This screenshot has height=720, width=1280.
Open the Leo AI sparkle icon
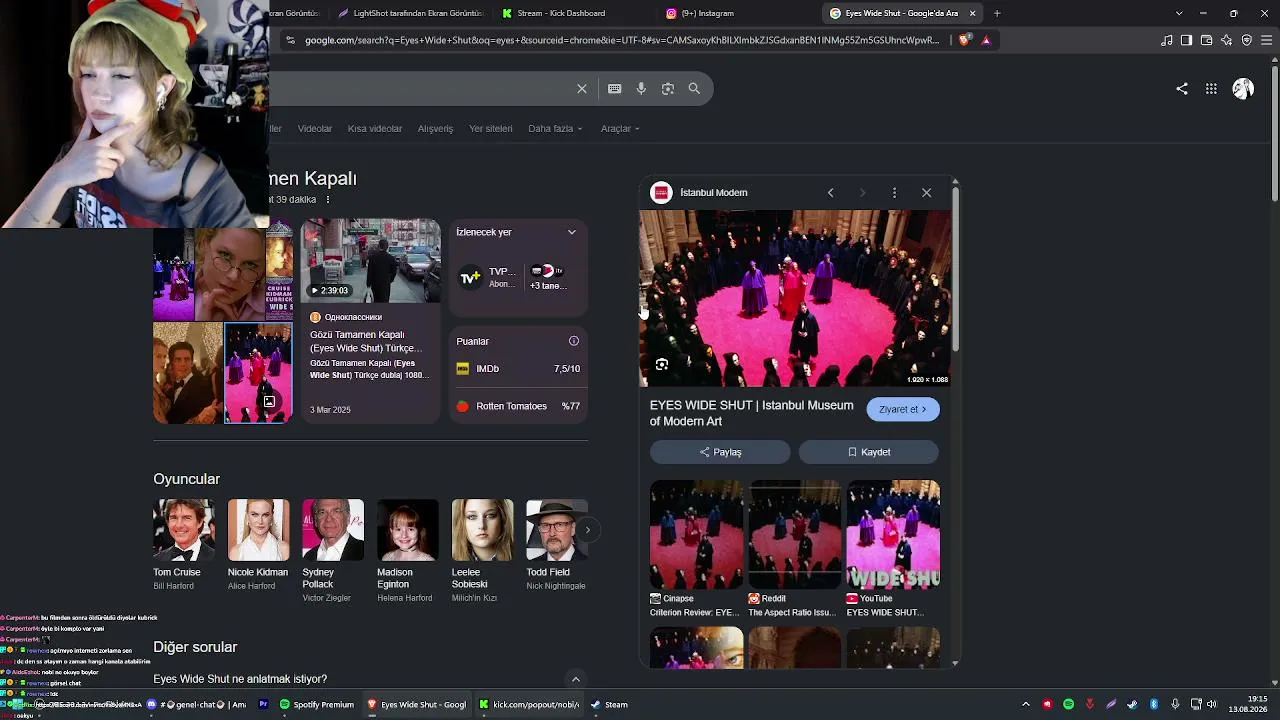tap(1226, 40)
